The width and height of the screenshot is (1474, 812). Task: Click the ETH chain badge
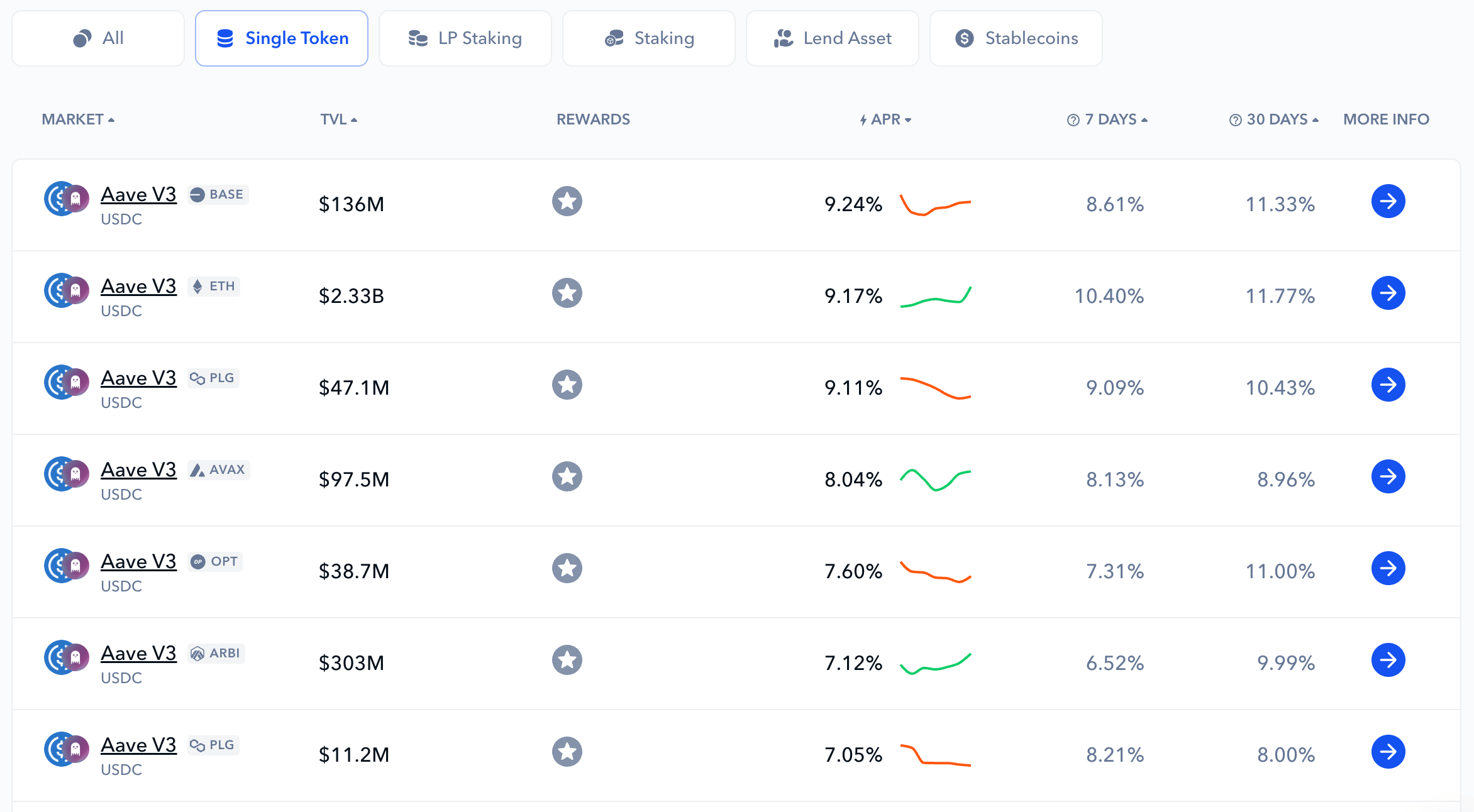point(213,287)
